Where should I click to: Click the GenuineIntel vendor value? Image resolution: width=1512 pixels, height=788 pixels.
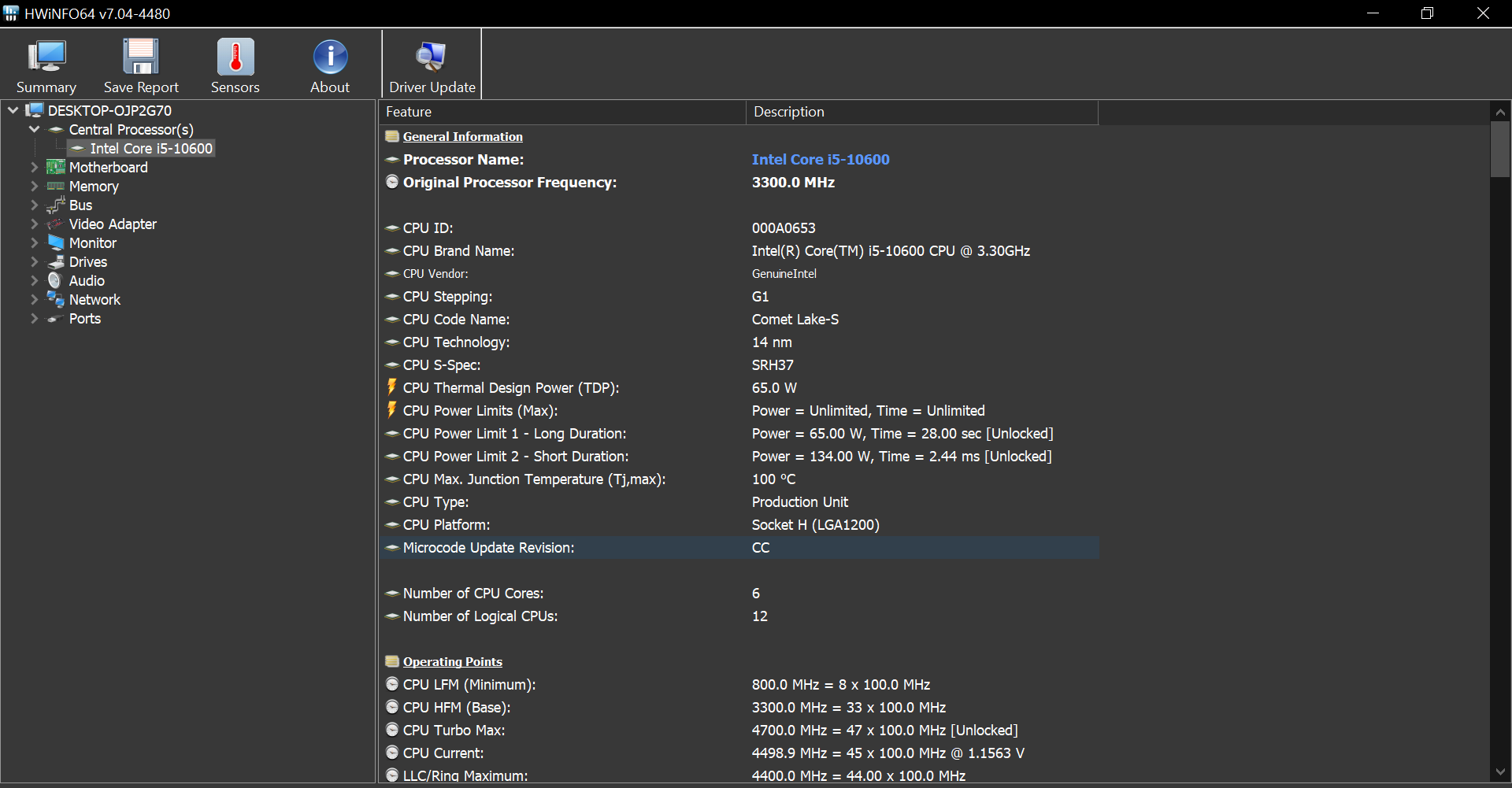click(x=784, y=274)
